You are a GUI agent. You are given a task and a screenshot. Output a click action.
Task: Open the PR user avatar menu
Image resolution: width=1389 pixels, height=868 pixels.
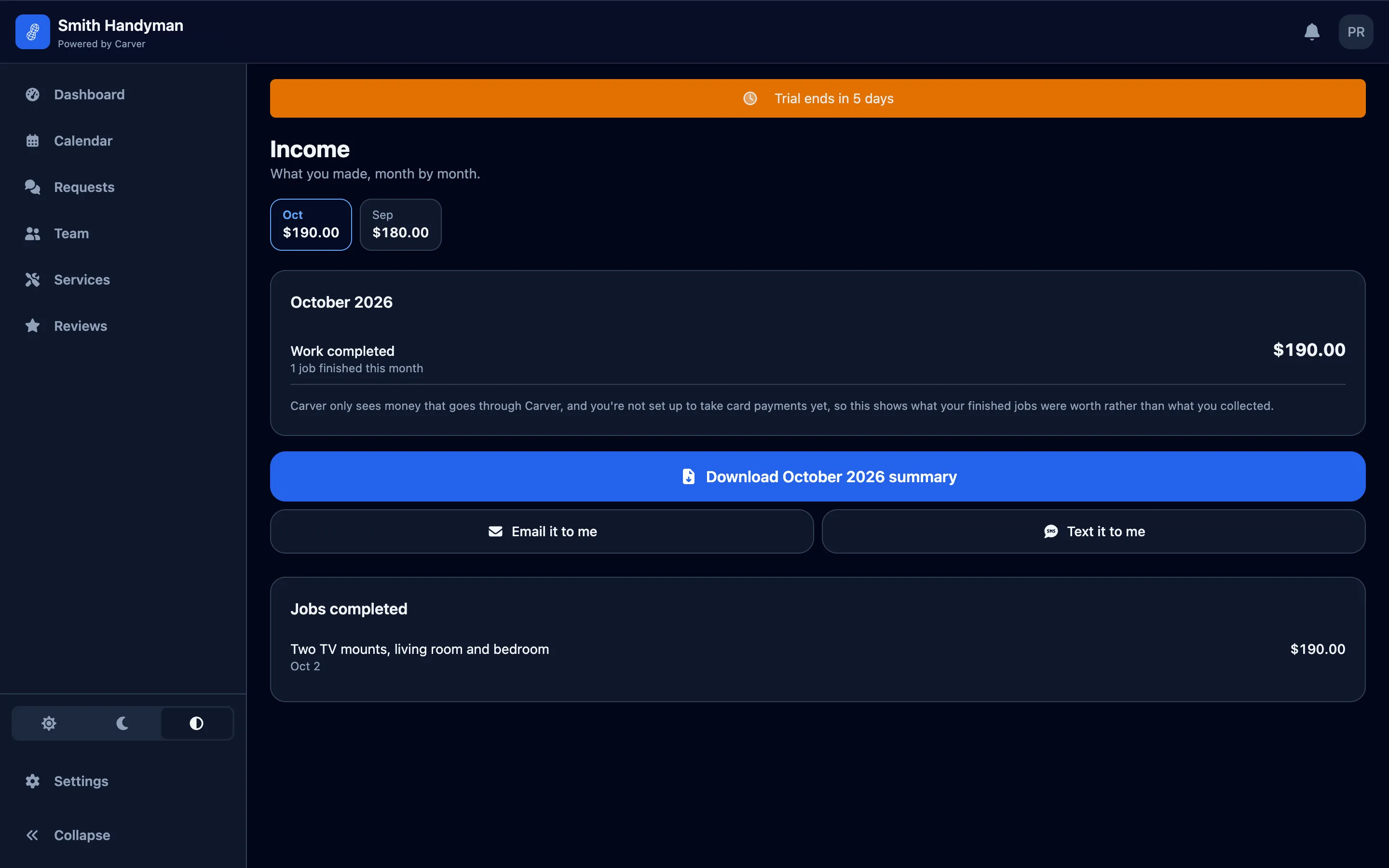coord(1356,31)
